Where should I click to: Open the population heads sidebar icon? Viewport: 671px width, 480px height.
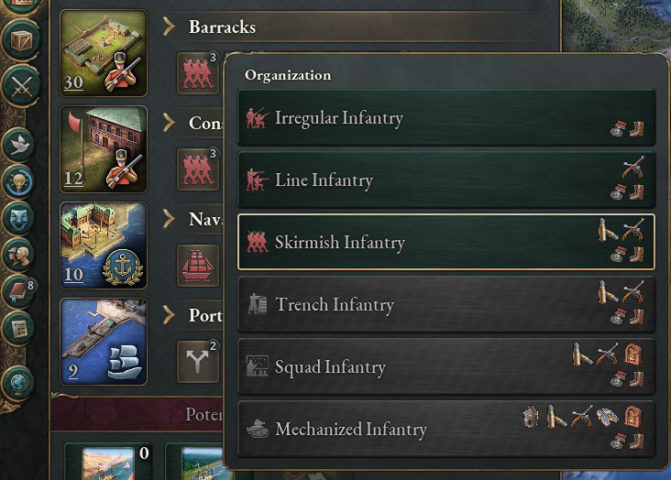(19, 255)
